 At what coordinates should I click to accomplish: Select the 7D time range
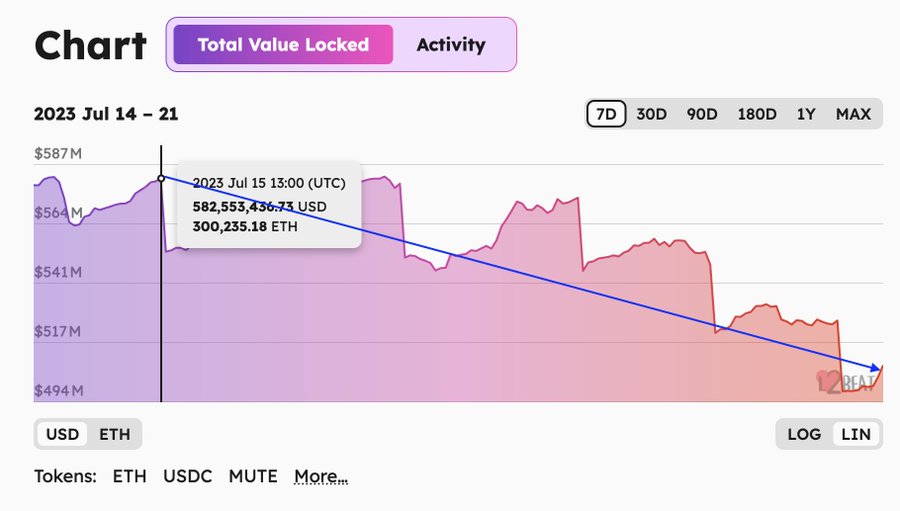point(606,114)
